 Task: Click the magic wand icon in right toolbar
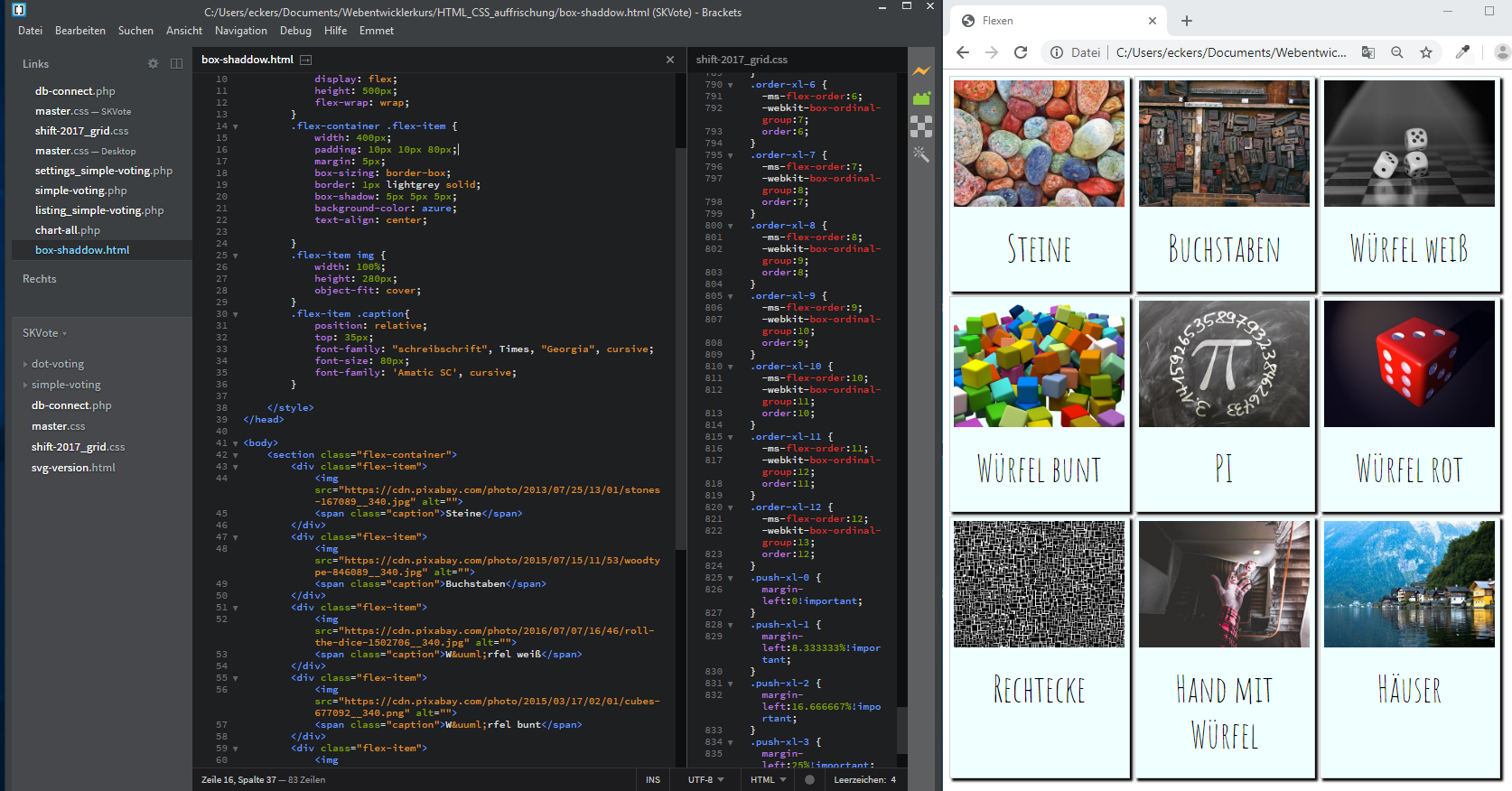click(920, 154)
